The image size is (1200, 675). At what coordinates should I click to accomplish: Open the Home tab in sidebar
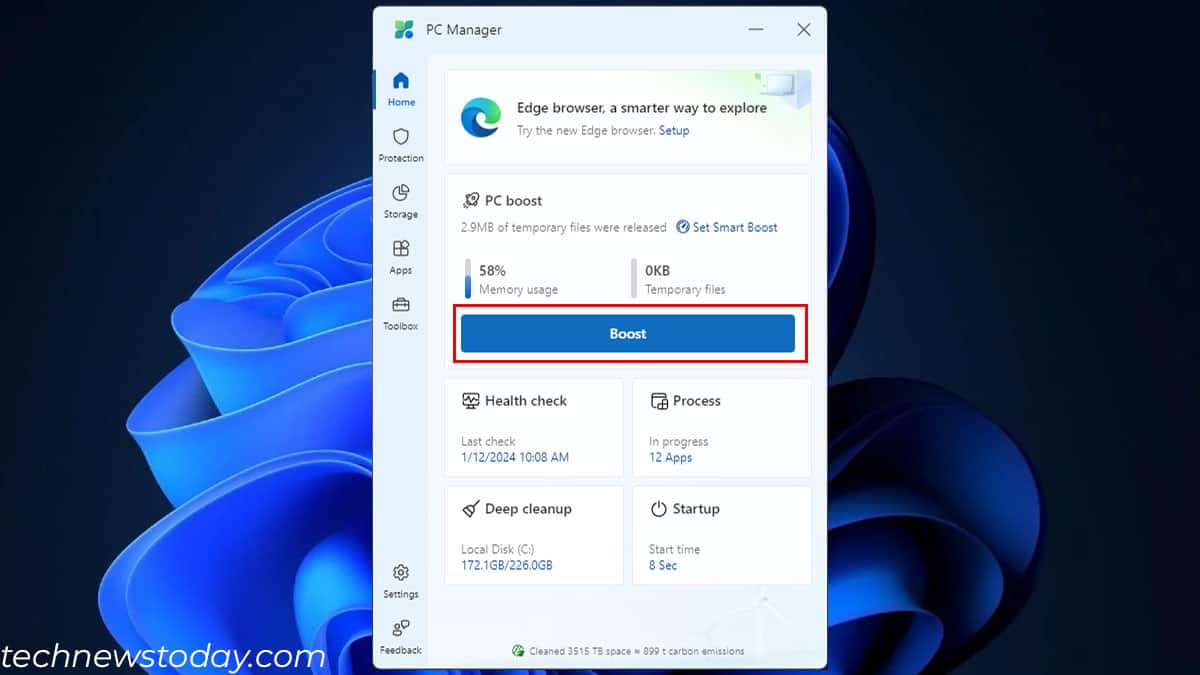tap(401, 89)
